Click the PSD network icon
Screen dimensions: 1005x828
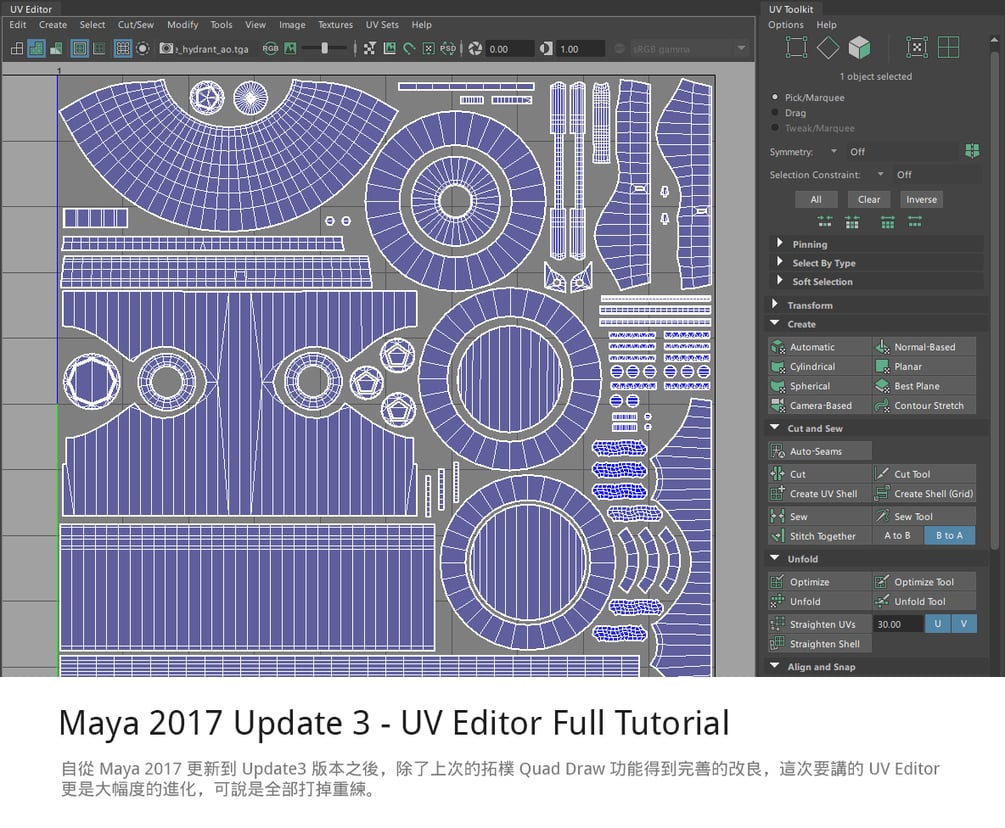click(x=448, y=49)
